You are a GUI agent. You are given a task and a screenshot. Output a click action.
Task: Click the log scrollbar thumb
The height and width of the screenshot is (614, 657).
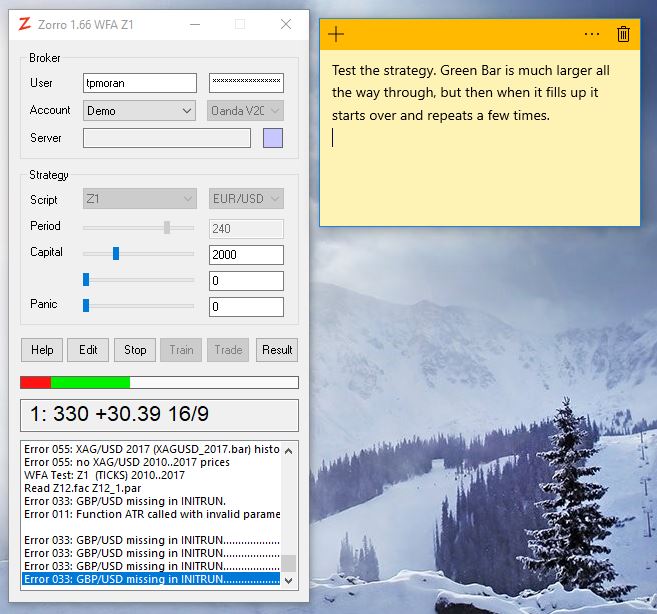pos(288,563)
